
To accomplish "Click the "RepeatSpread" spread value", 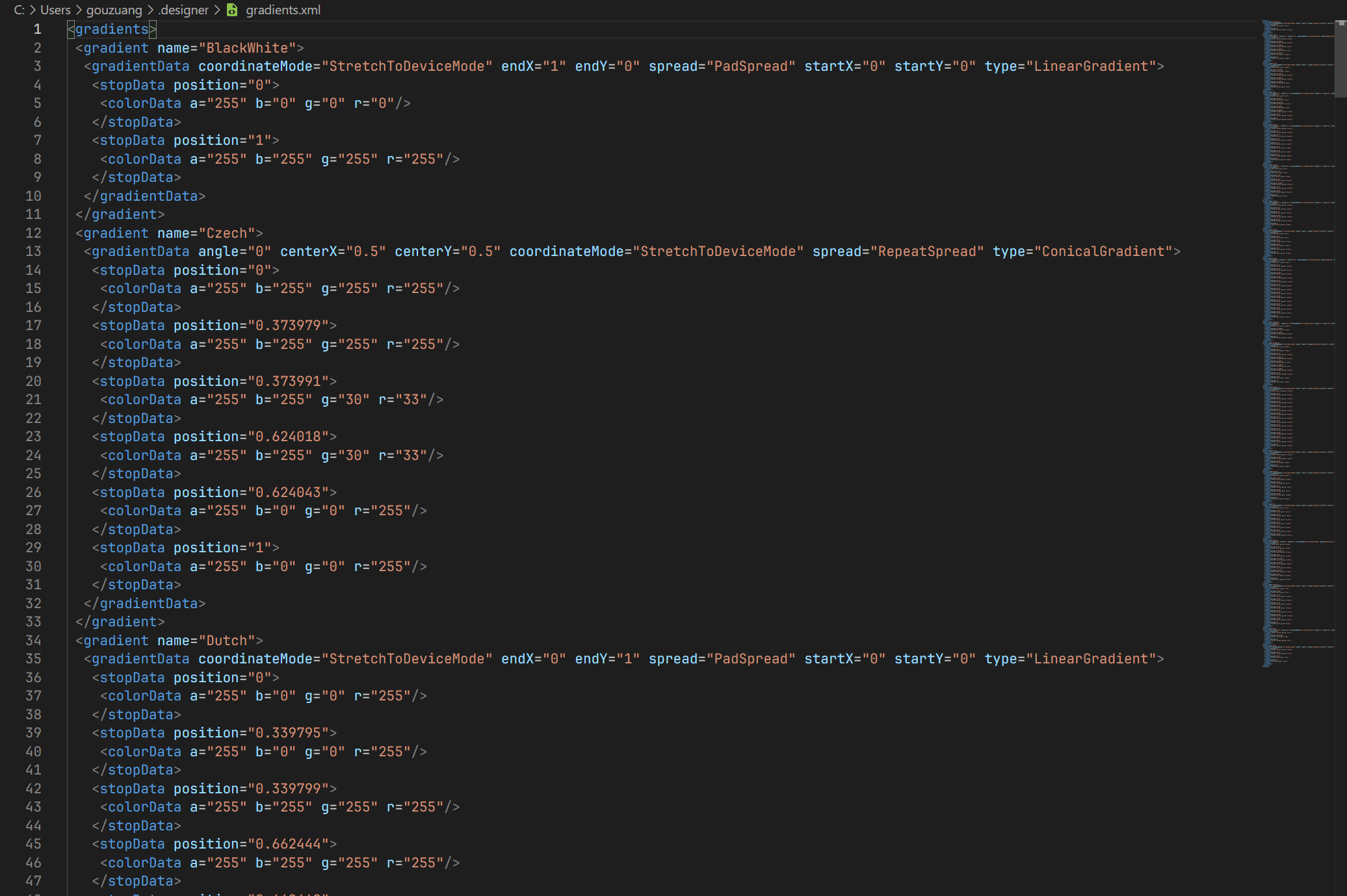I will (x=927, y=251).
